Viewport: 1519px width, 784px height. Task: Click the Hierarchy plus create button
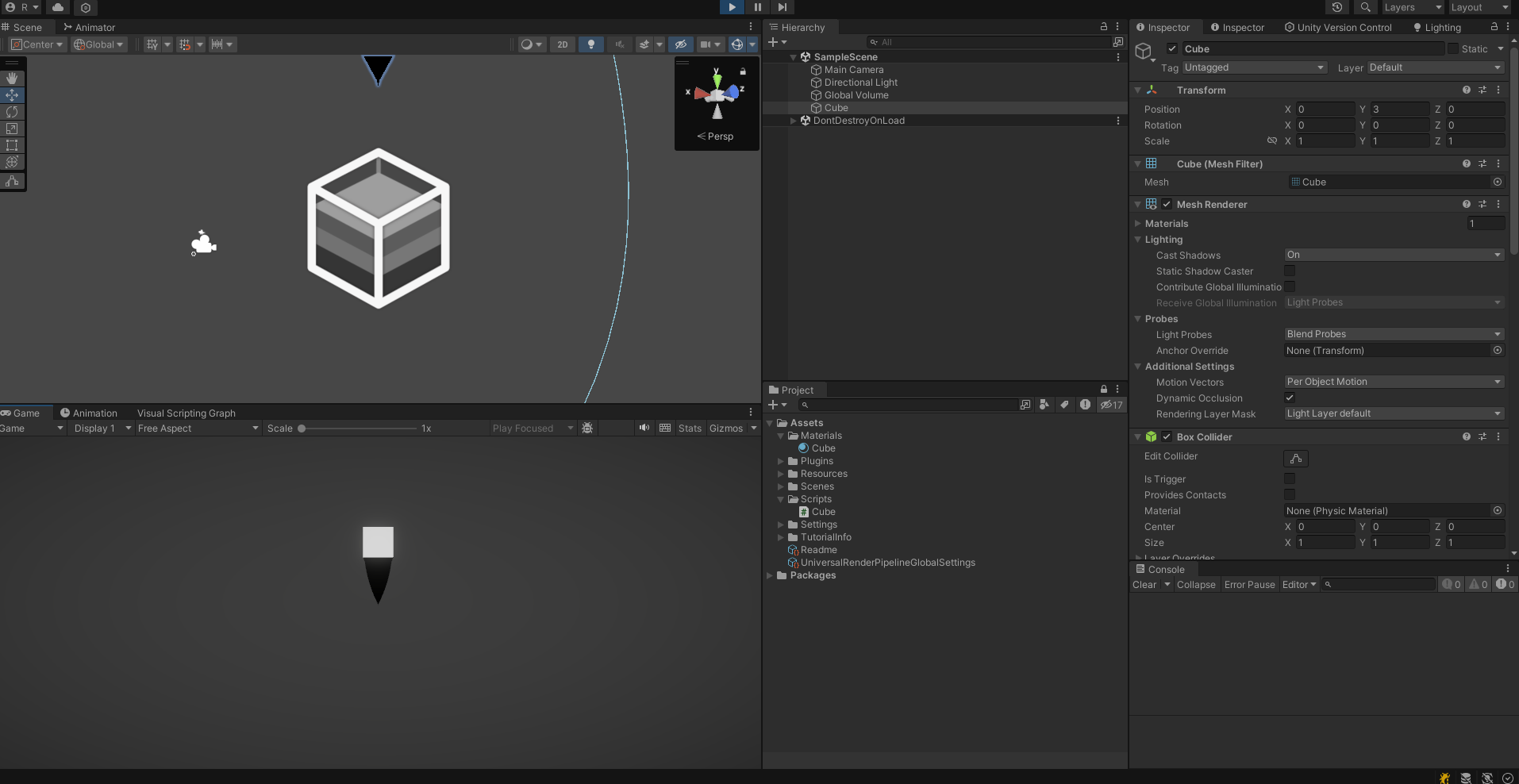click(x=777, y=42)
